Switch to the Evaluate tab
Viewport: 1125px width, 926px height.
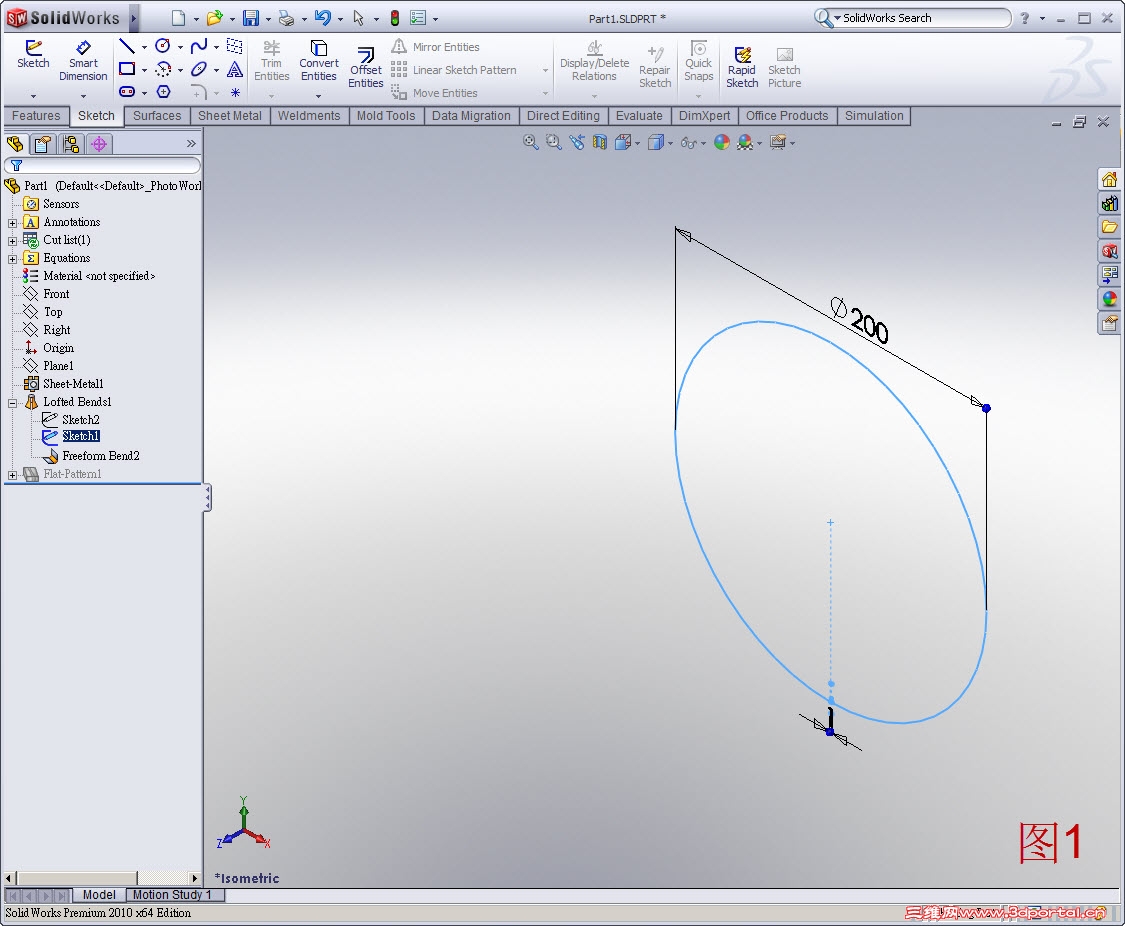click(x=639, y=115)
